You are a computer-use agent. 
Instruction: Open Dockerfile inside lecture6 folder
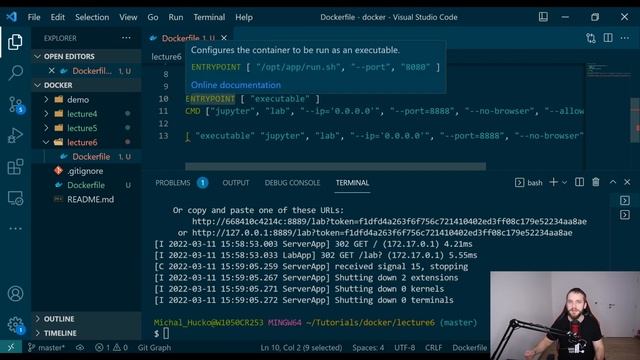click(87, 156)
